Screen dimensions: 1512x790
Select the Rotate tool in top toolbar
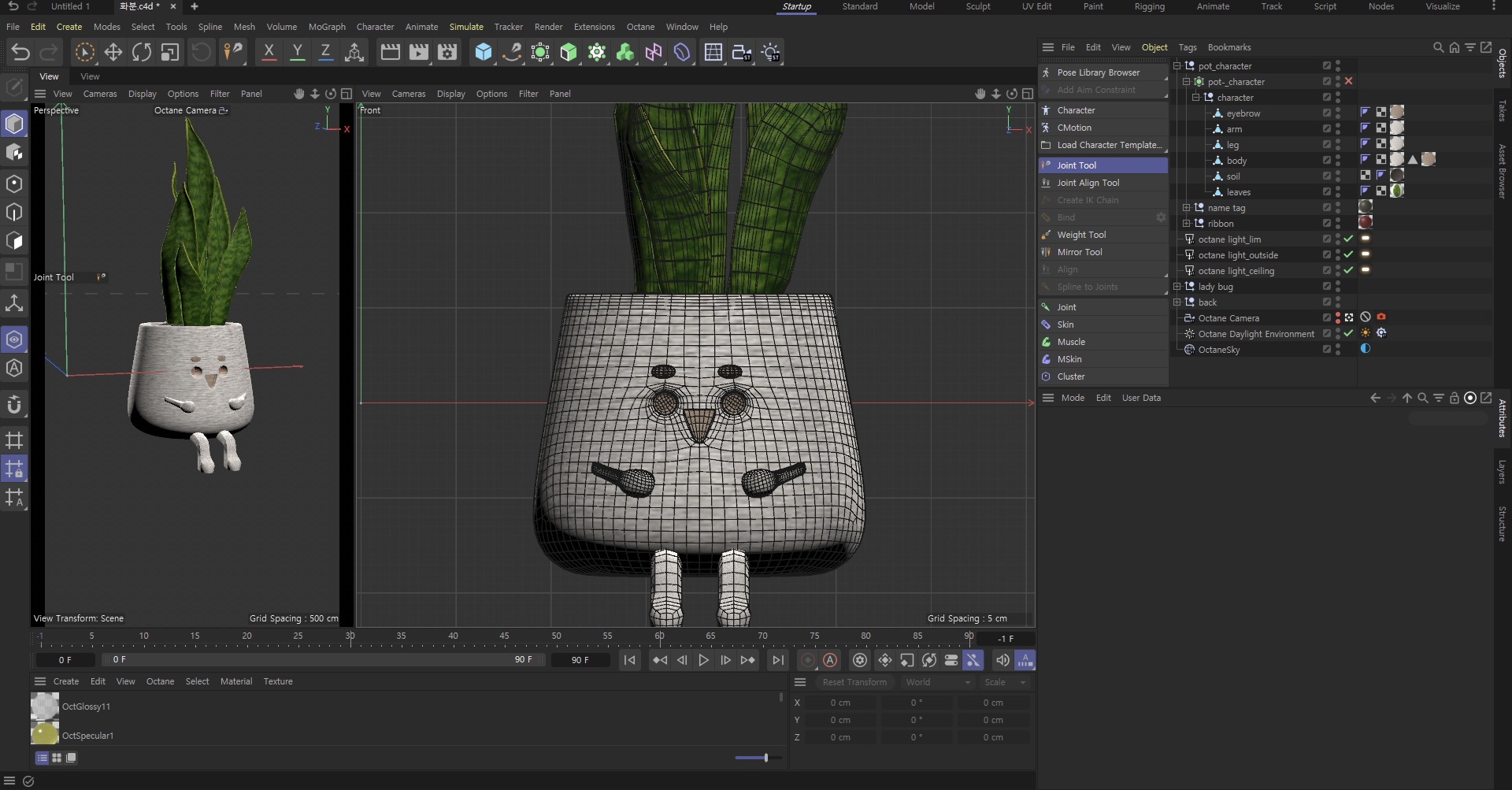pyautogui.click(x=142, y=53)
